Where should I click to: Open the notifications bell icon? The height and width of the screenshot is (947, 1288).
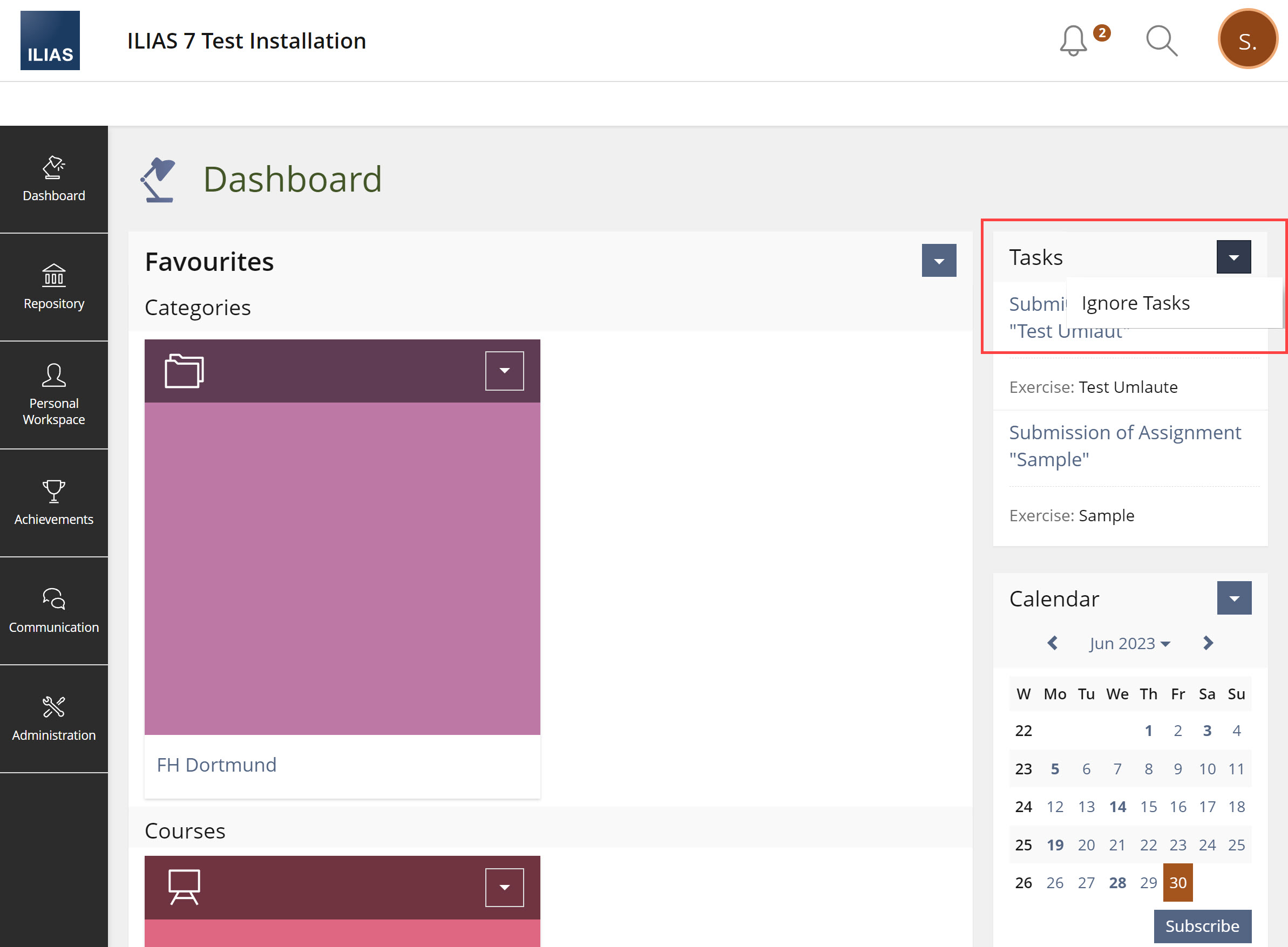[1073, 41]
